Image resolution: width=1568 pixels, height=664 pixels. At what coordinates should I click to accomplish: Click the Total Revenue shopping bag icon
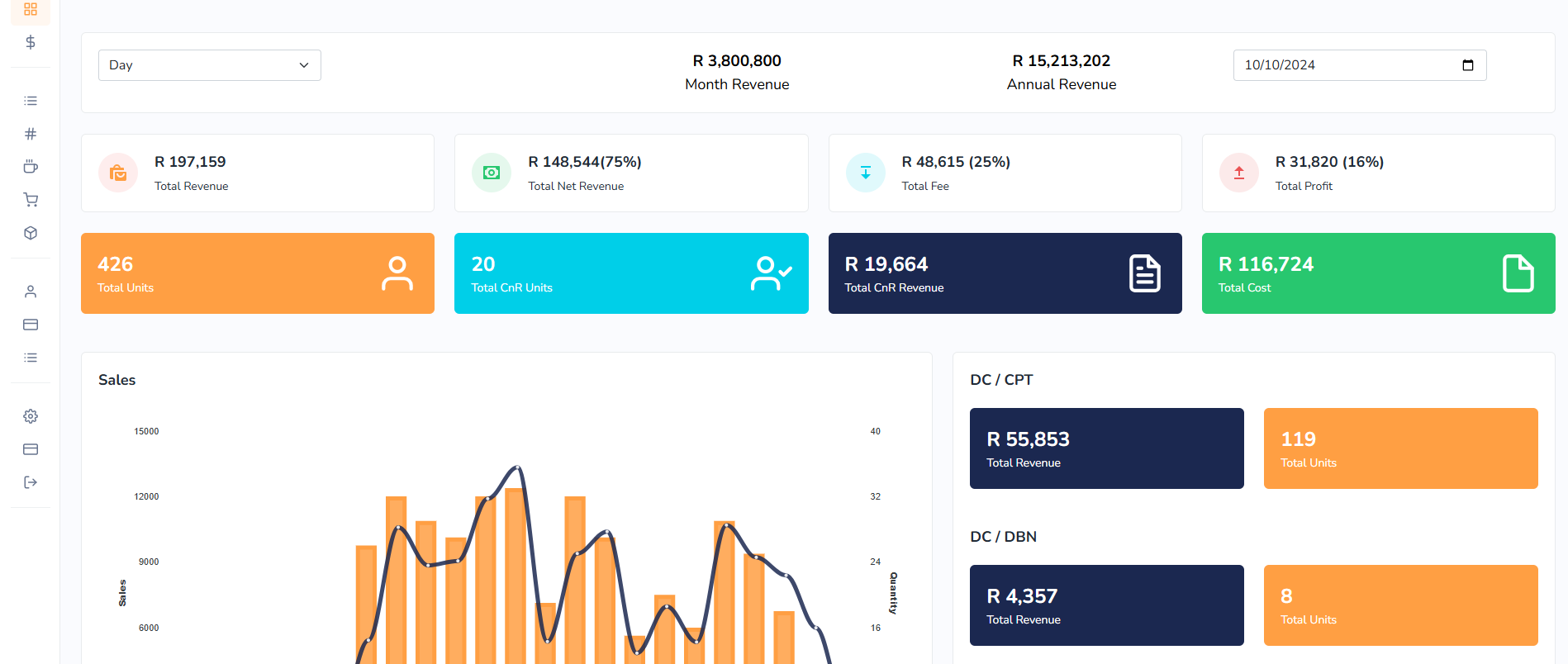[x=118, y=173]
